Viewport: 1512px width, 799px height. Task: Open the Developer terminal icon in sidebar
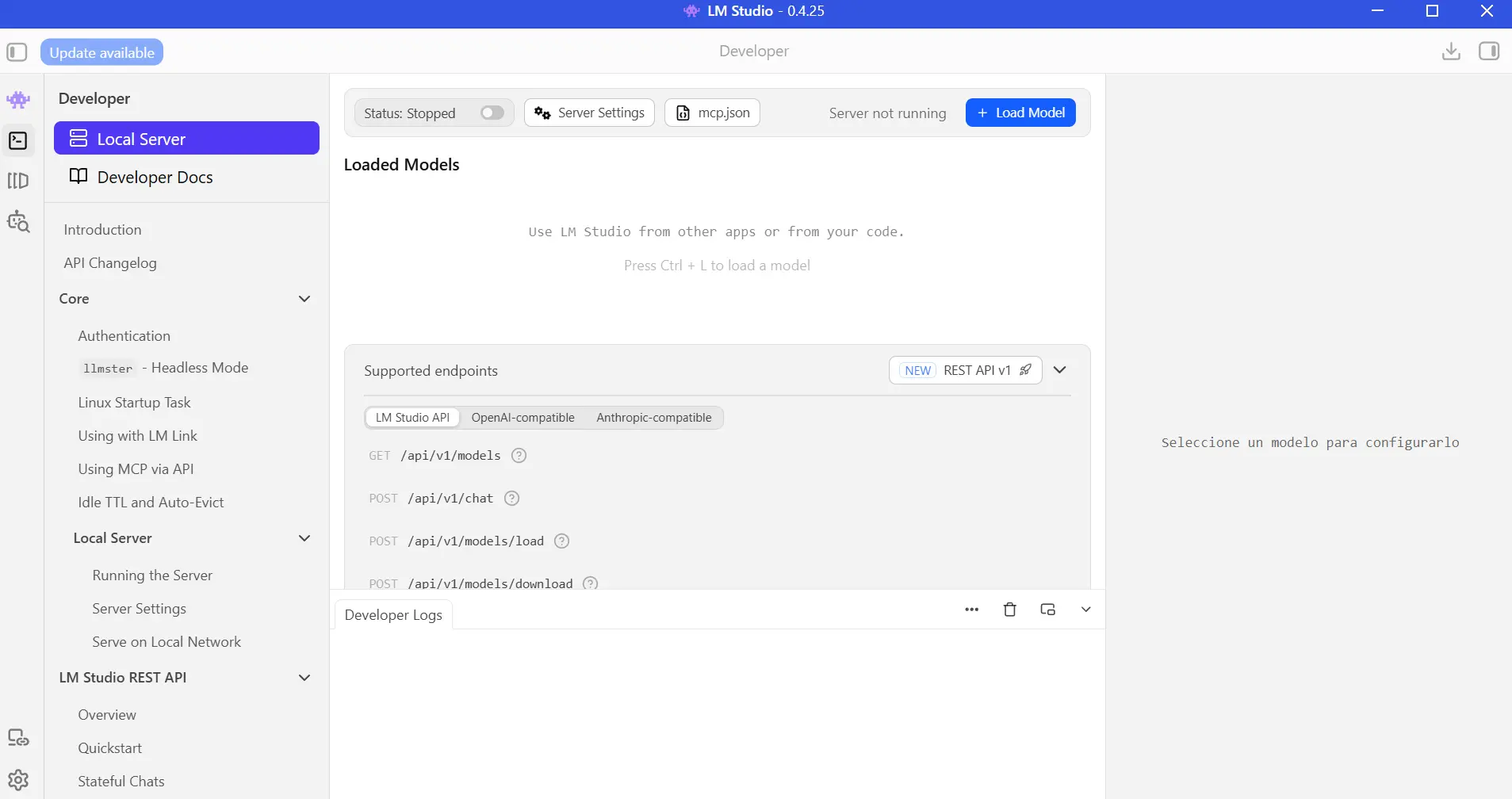pyautogui.click(x=18, y=140)
